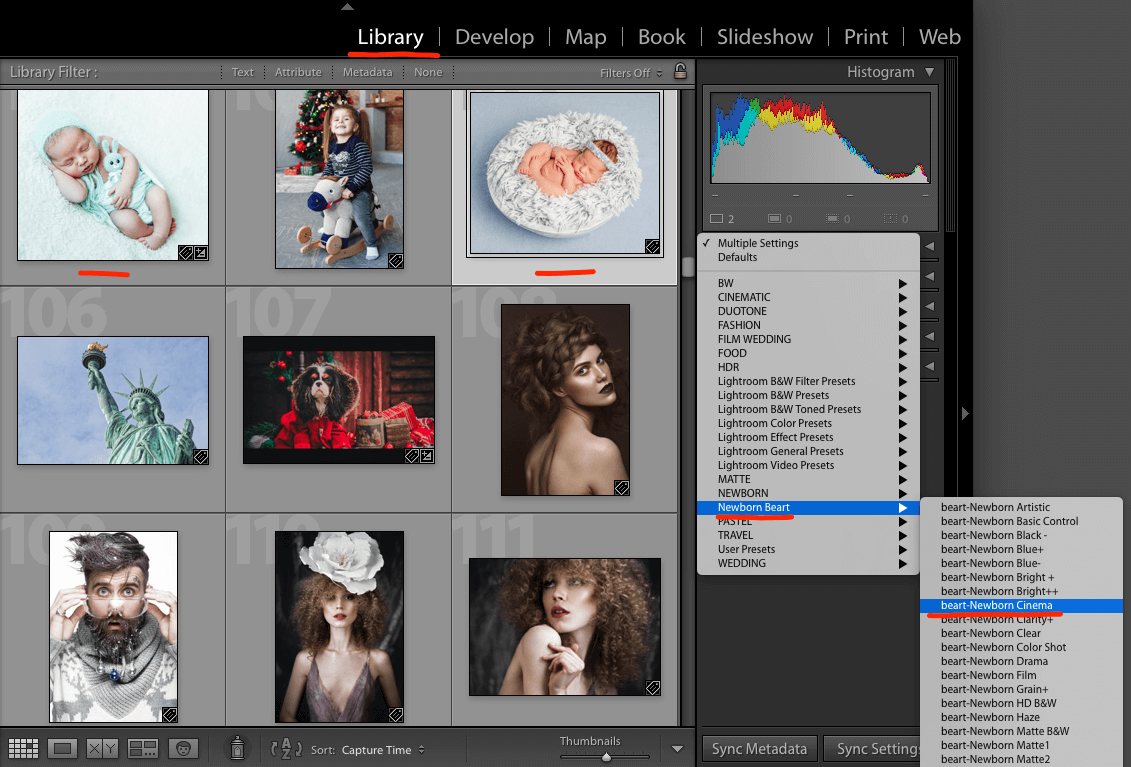Select the Painter spray-can tool
Image resolution: width=1131 pixels, height=767 pixels.
[237, 748]
